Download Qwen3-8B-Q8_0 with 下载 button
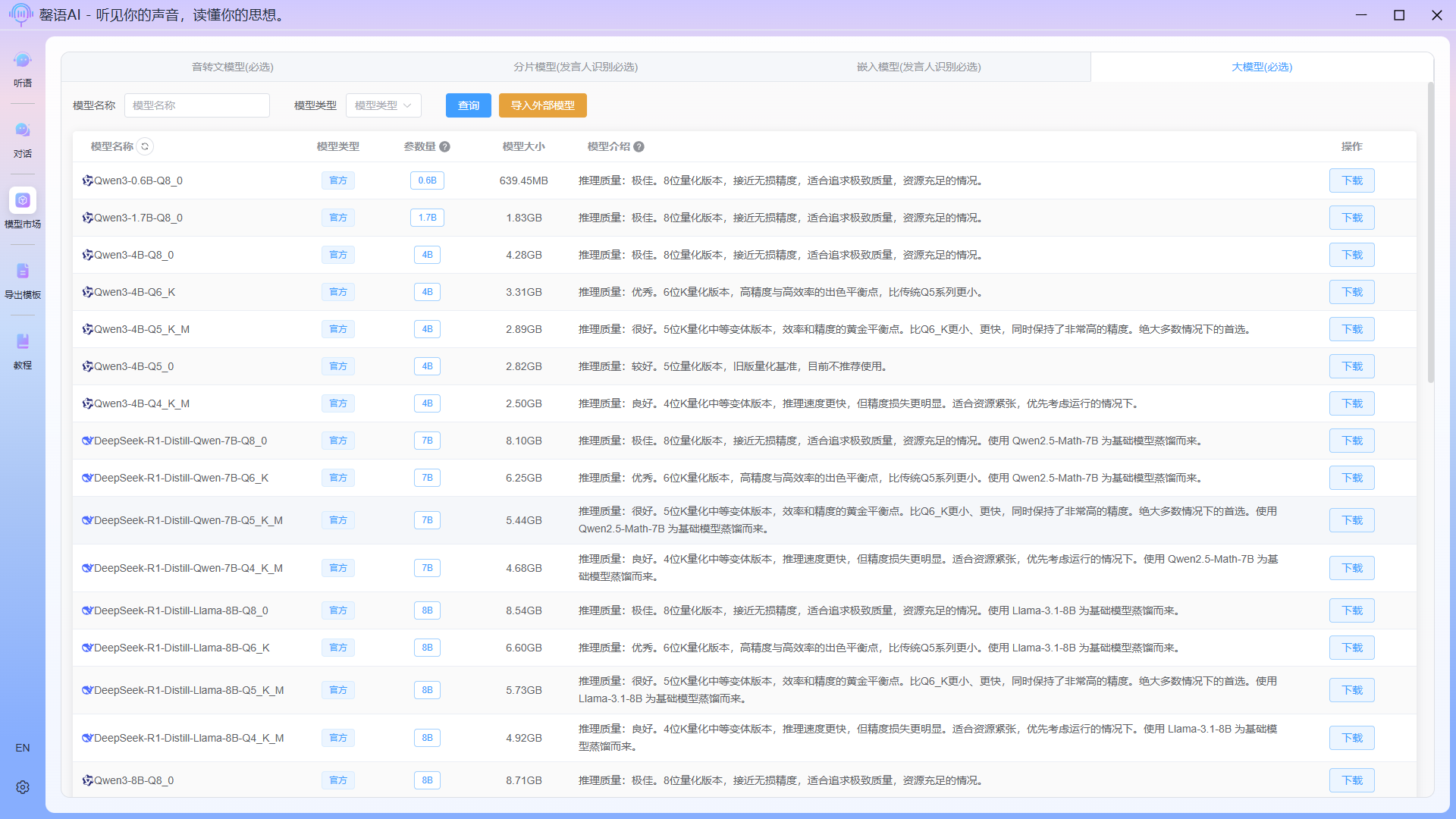Viewport: 1456px width, 819px height. click(x=1352, y=780)
